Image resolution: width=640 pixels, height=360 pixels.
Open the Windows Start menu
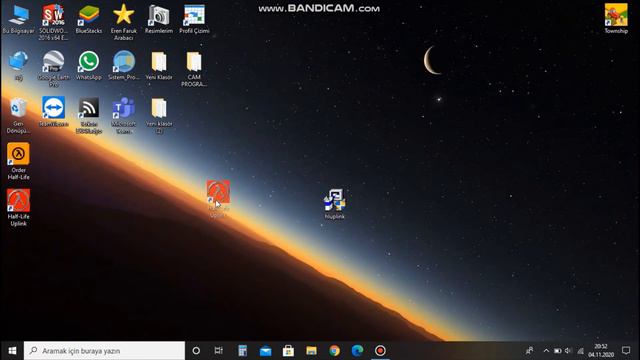[12, 351]
